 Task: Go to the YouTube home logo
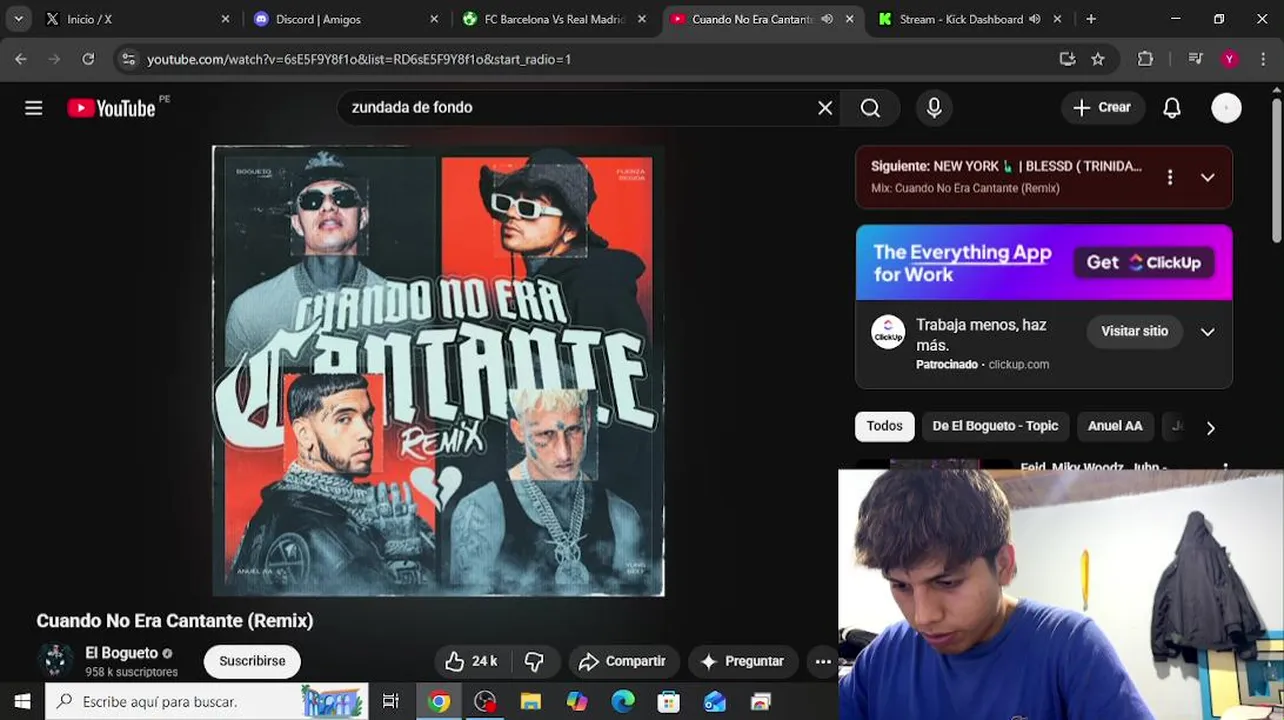pyautogui.click(x=111, y=108)
